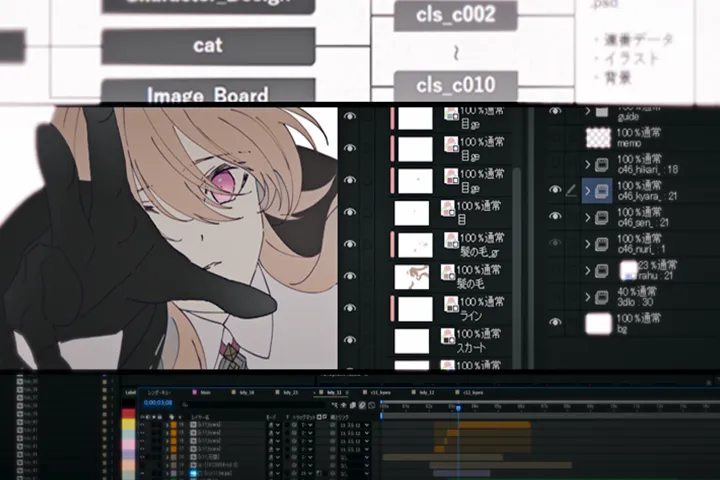Pick the red label color swatch

point(129,413)
